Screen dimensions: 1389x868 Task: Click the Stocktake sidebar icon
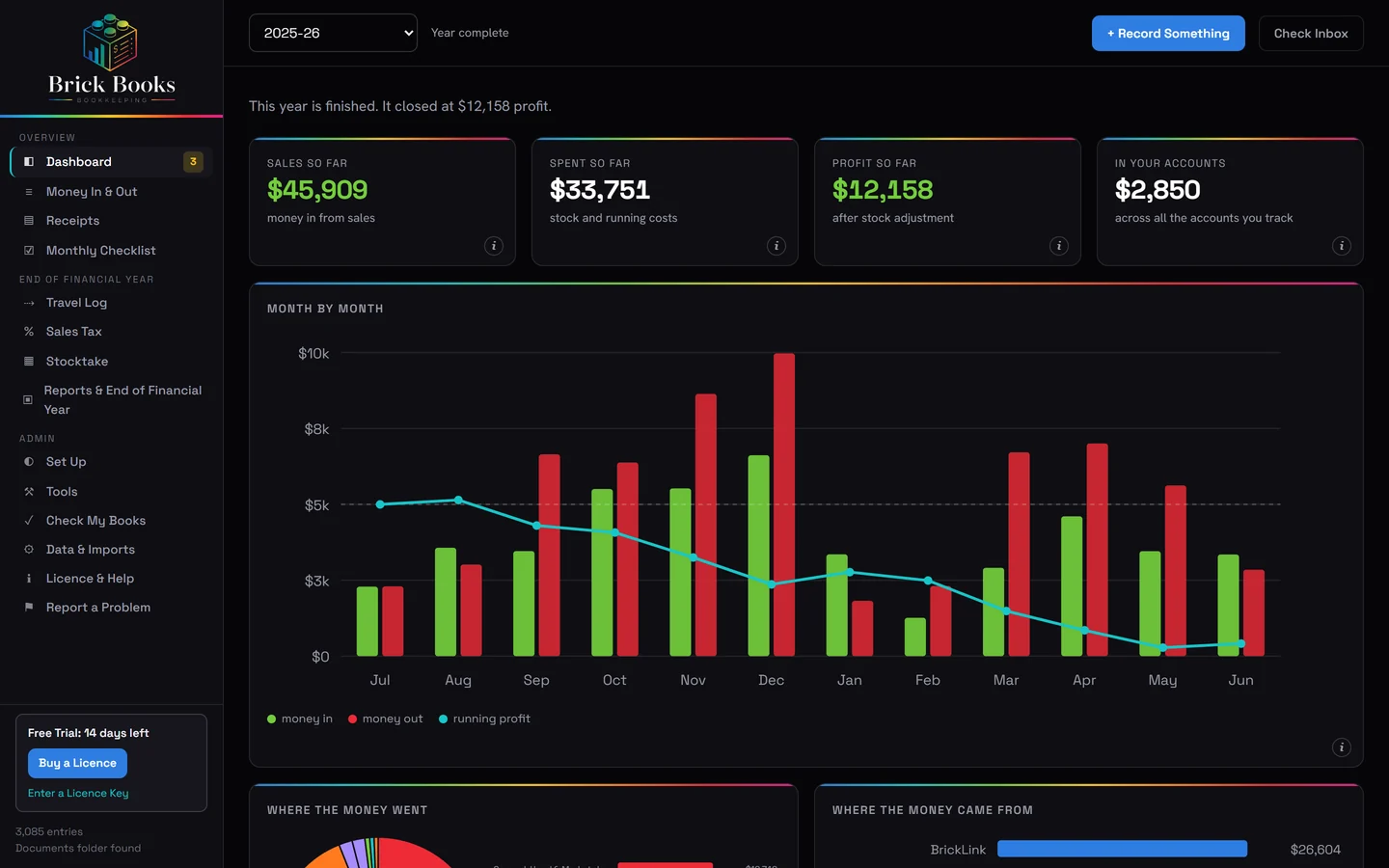[x=29, y=362]
